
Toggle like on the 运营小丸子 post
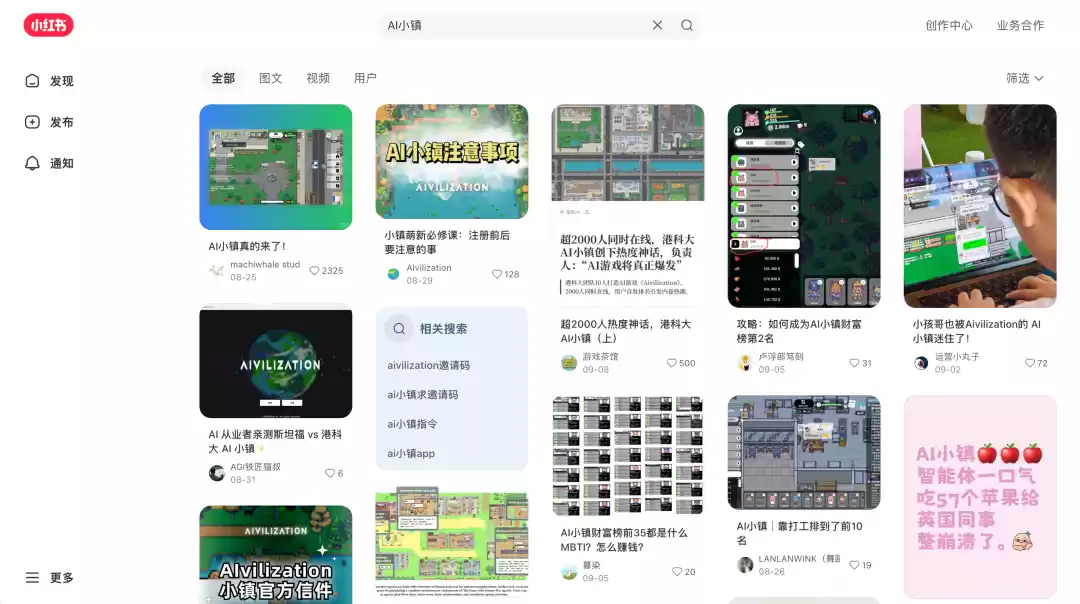1030,363
